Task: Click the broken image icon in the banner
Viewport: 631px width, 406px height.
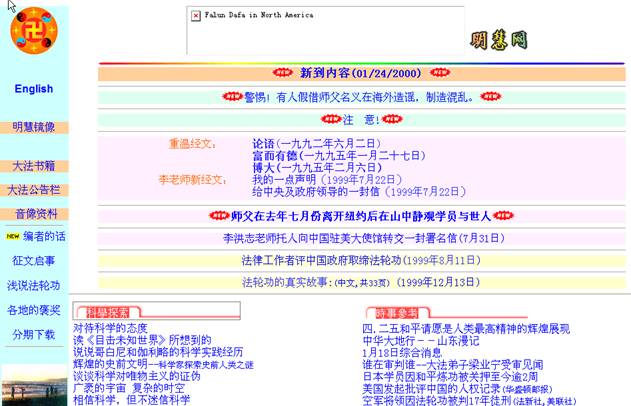Action: point(196,16)
